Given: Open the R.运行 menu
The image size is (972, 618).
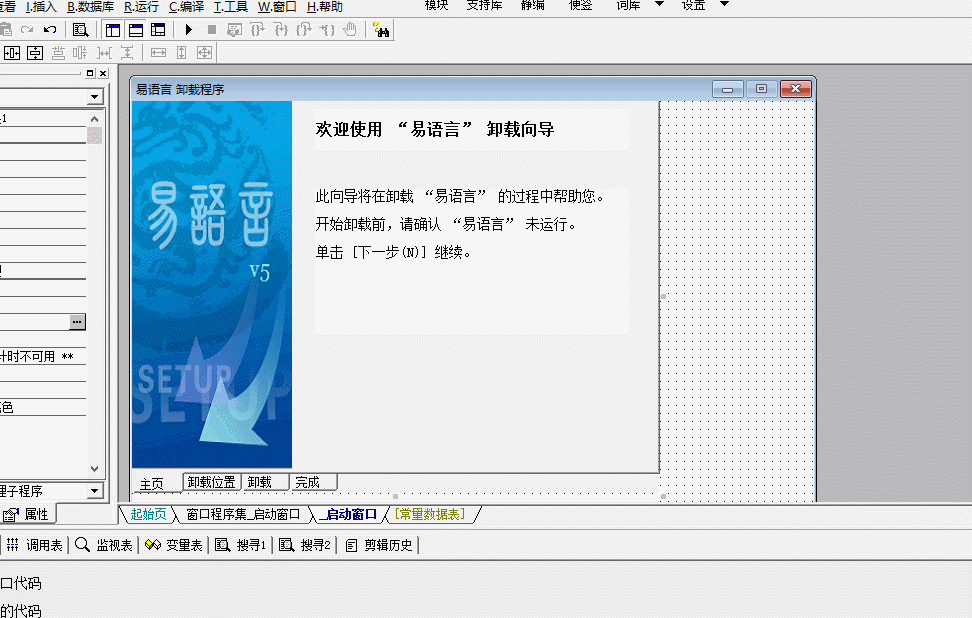Looking at the screenshot, I should pos(141,7).
